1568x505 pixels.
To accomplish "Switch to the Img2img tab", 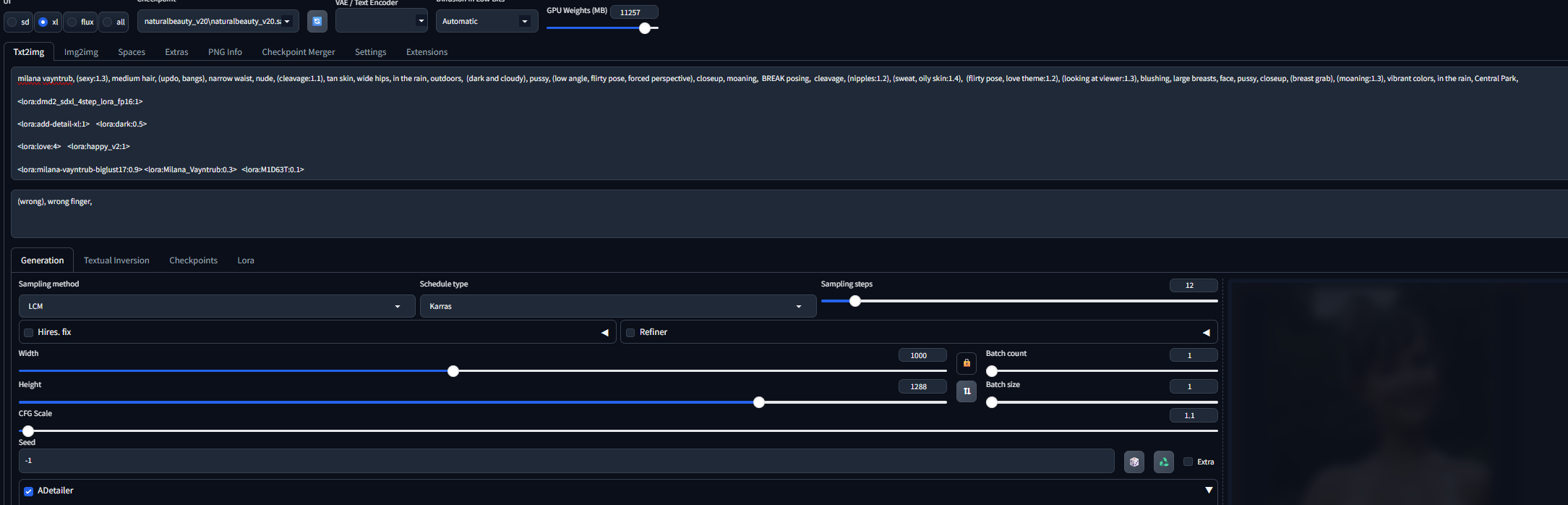I will pyautogui.click(x=81, y=52).
